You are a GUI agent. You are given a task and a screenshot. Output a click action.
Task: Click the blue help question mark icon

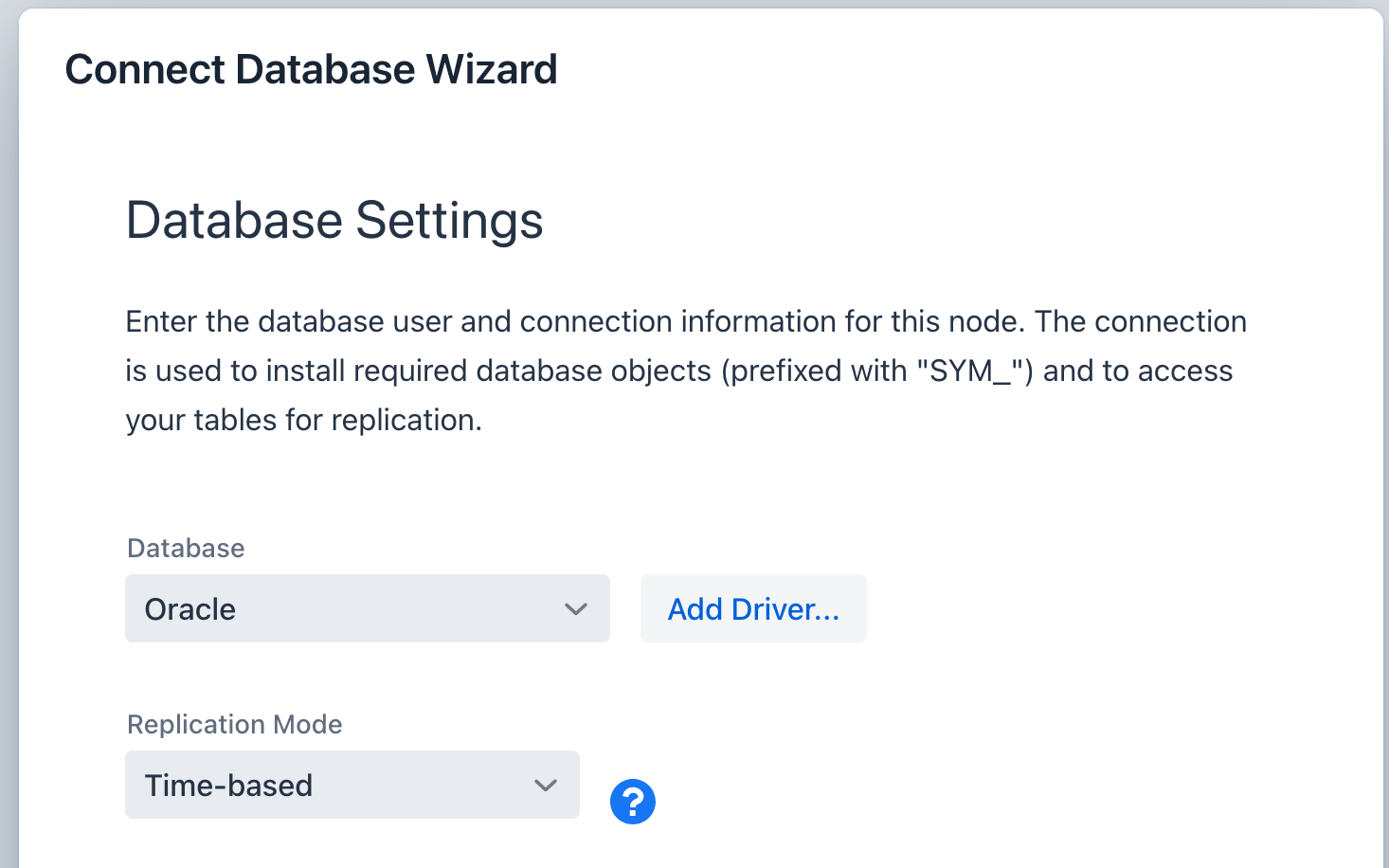(632, 802)
